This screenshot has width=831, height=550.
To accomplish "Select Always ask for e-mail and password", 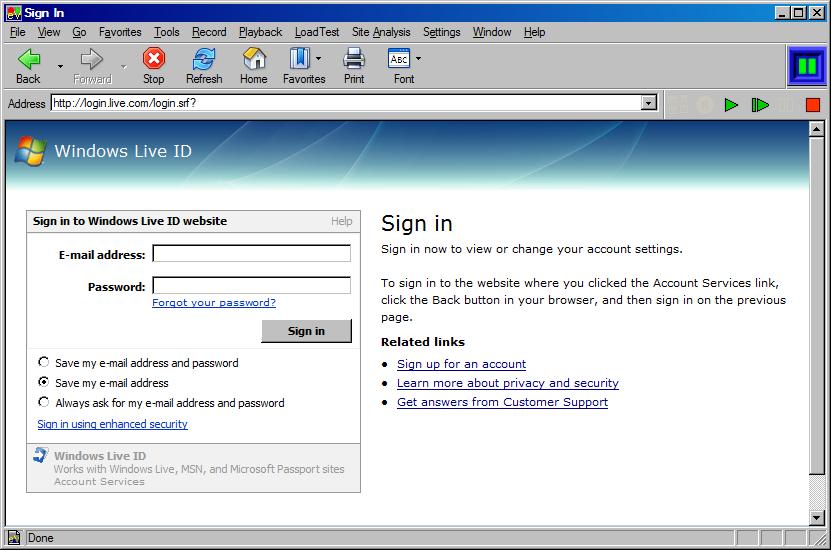I will point(43,402).
